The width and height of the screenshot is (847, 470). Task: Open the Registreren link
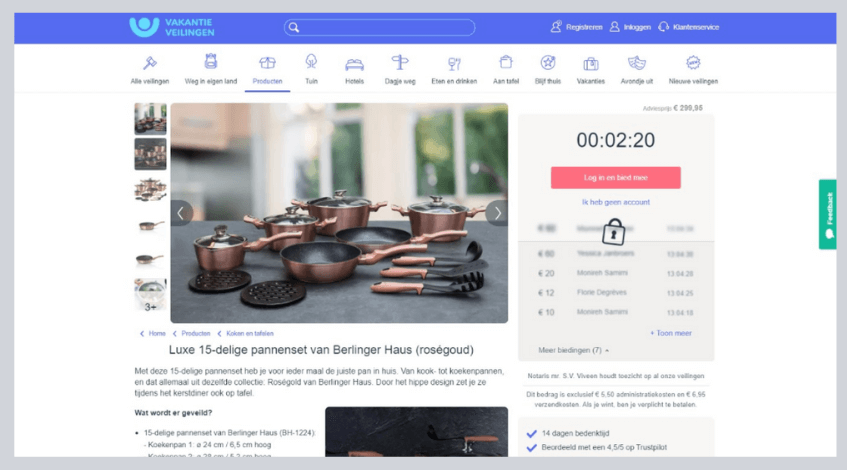pos(576,27)
